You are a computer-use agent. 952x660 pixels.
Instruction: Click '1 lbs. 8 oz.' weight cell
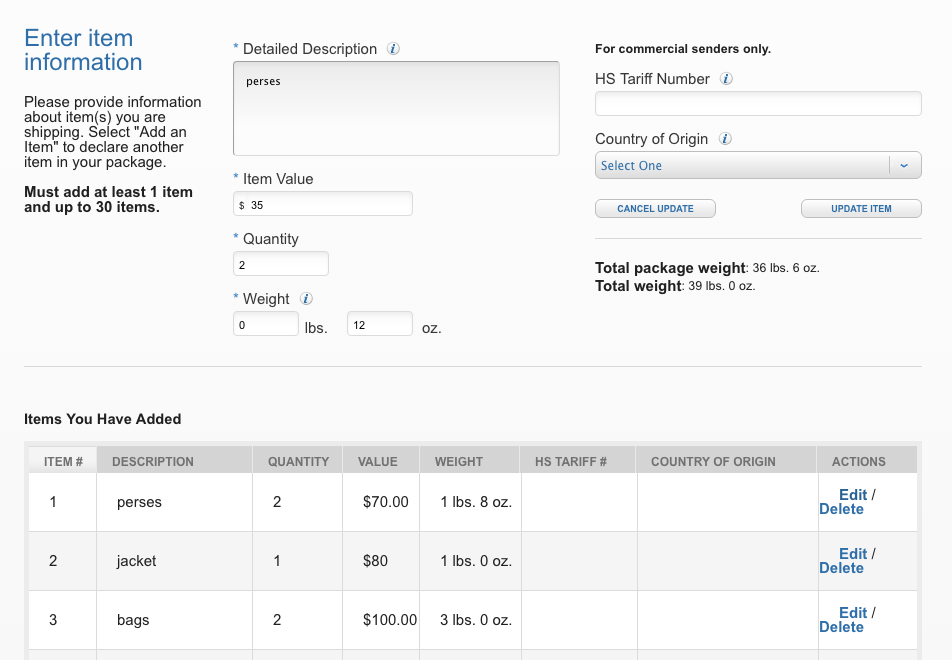click(471, 502)
